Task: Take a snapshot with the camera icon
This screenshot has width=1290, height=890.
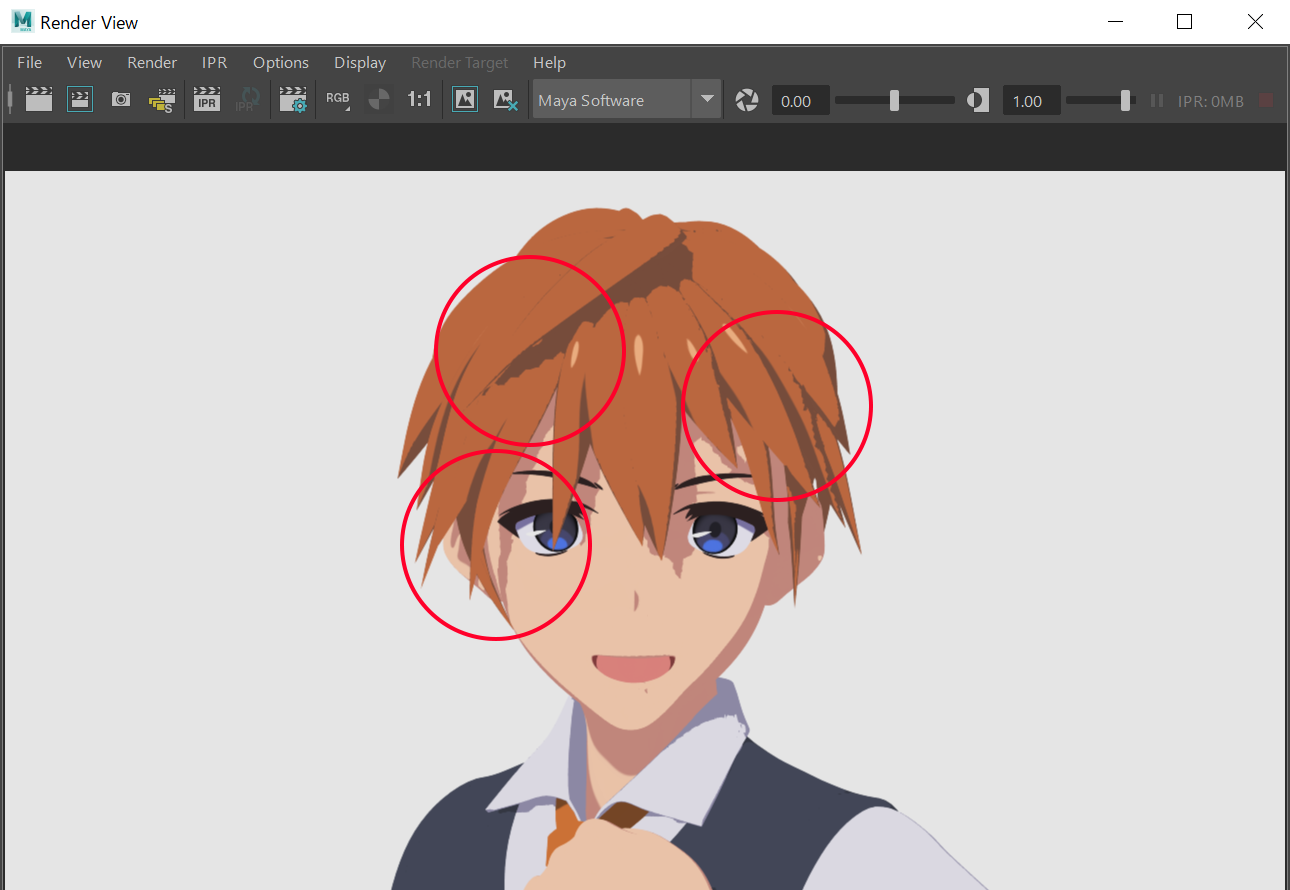Action: click(x=121, y=100)
